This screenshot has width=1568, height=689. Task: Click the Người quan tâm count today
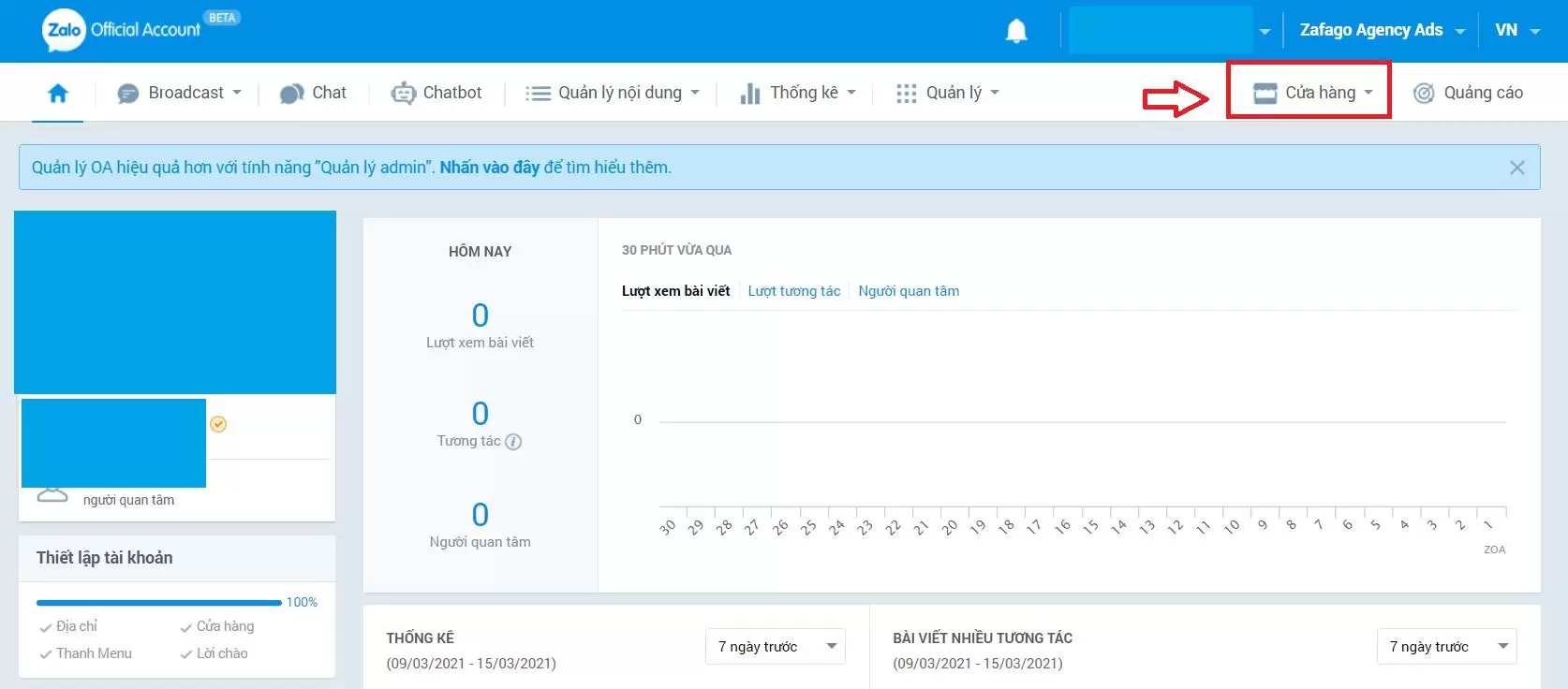480,515
